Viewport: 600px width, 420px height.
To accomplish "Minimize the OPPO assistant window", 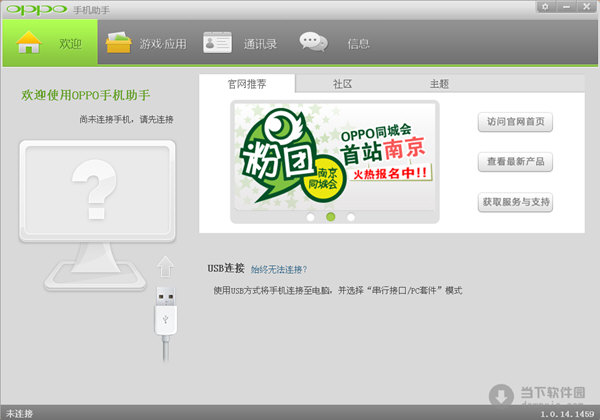I will (566, 7).
